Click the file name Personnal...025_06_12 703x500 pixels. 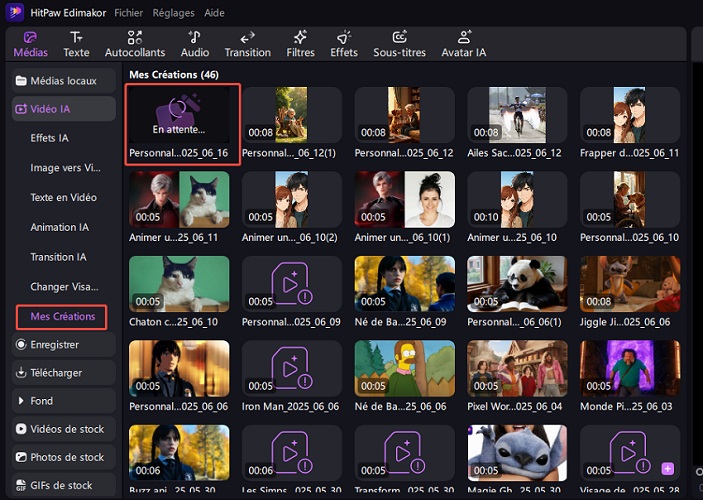pos(404,153)
